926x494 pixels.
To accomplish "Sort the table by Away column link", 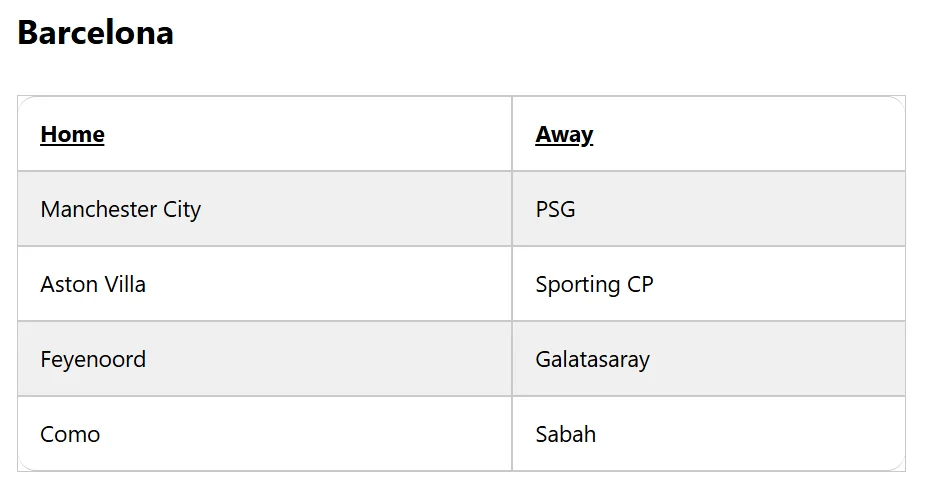I will (x=564, y=135).
